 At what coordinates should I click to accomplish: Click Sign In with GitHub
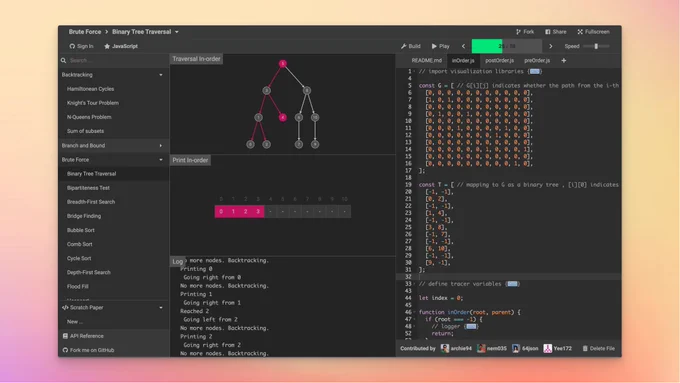click(81, 46)
